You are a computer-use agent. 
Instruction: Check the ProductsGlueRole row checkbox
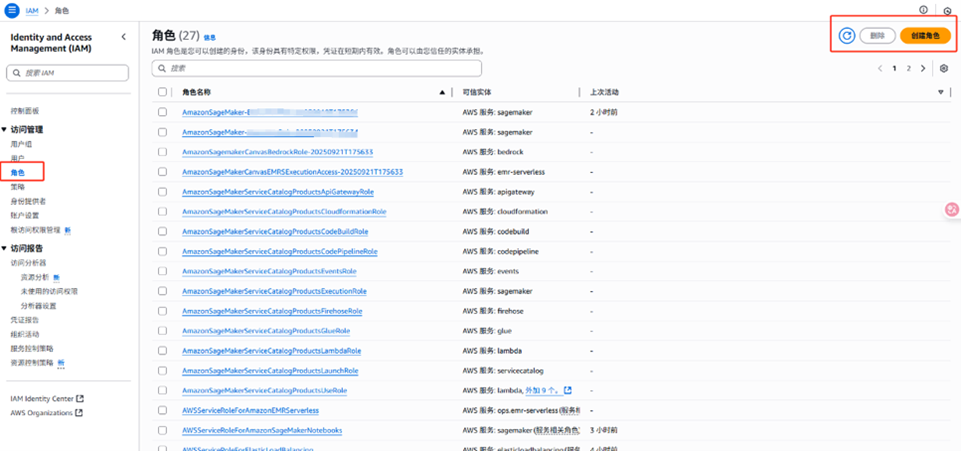[x=162, y=331]
